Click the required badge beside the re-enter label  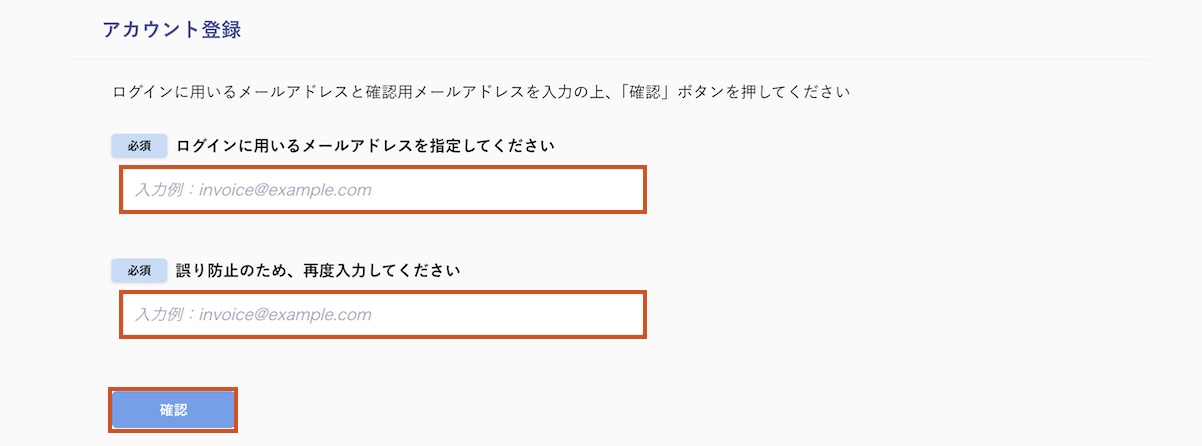pyautogui.click(x=139, y=270)
